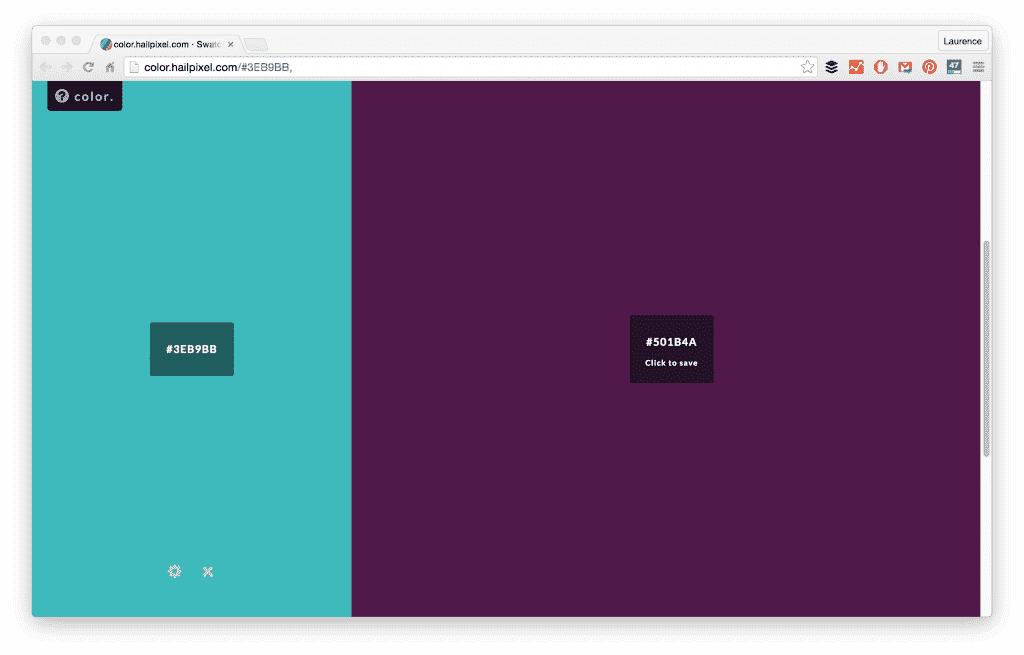Open the Gmail extension icon
Image resolution: width=1024 pixels, height=655 pixels.
tap(905, 66)
